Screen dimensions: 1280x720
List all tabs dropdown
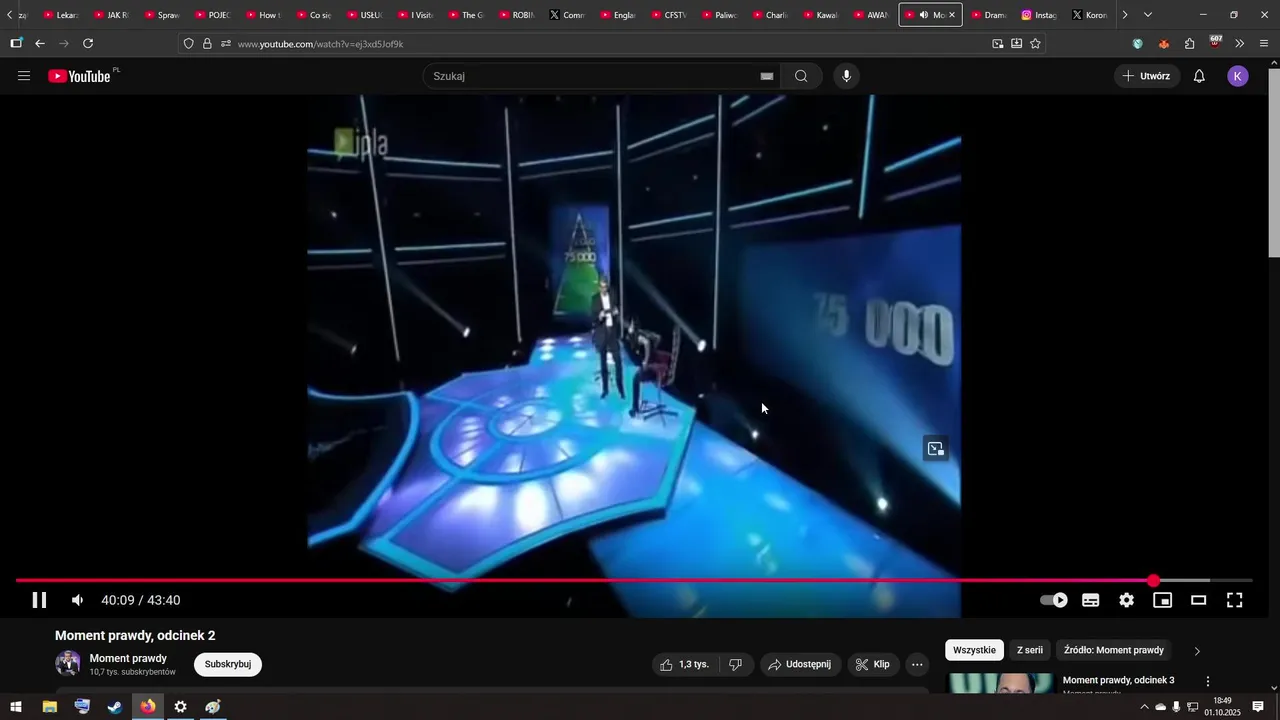coord(1147,15)
